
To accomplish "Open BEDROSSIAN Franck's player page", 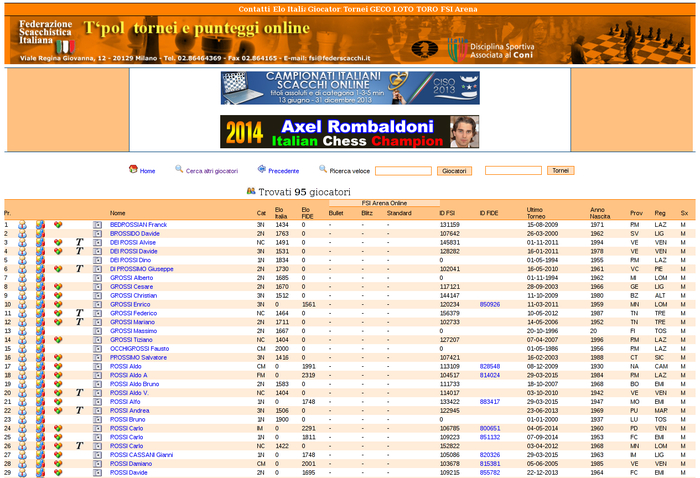I will pos(138,225).
